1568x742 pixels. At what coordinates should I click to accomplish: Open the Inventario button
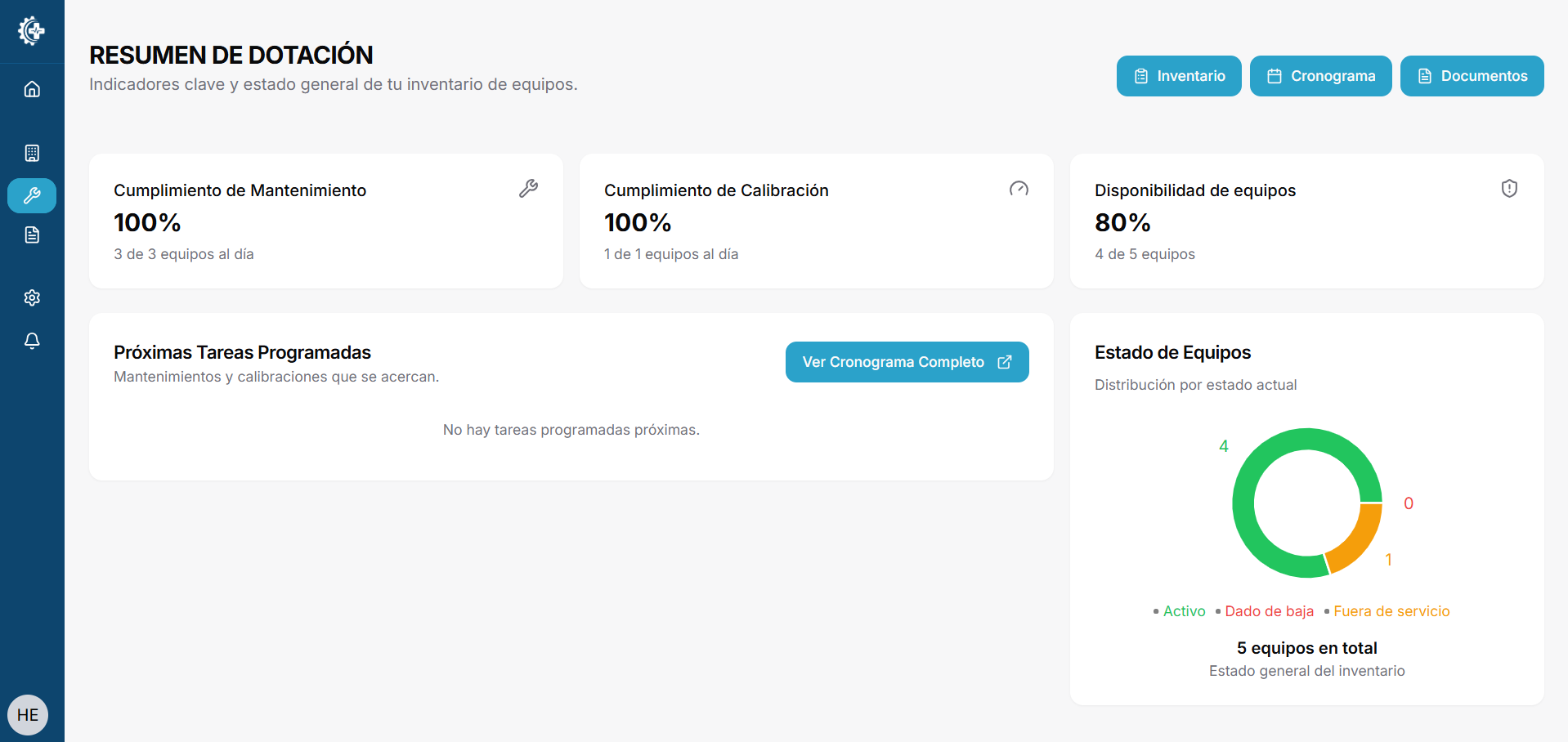(1179, 76)
